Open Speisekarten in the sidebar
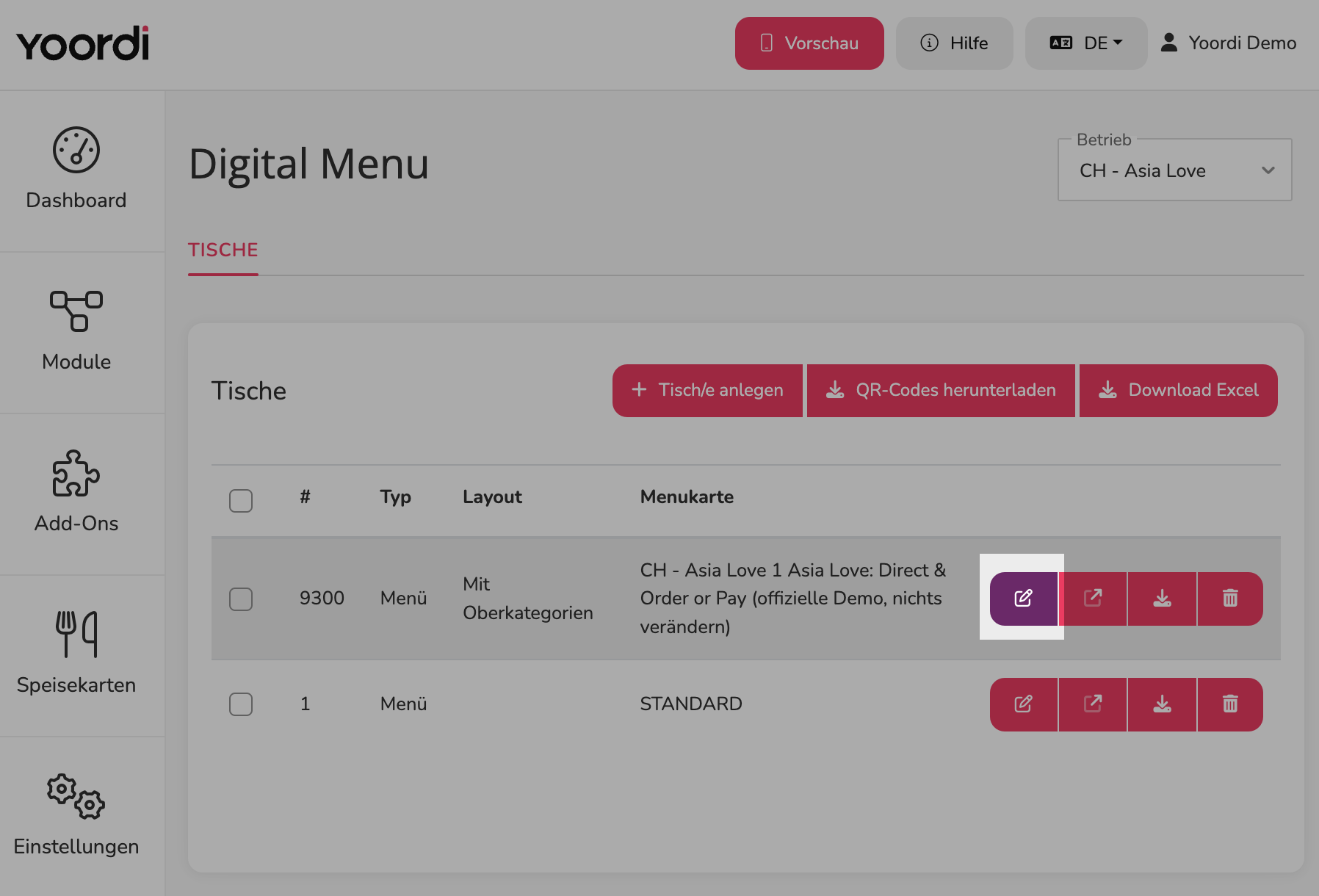This screenshot has width=1319, height=896. [76, 654]
